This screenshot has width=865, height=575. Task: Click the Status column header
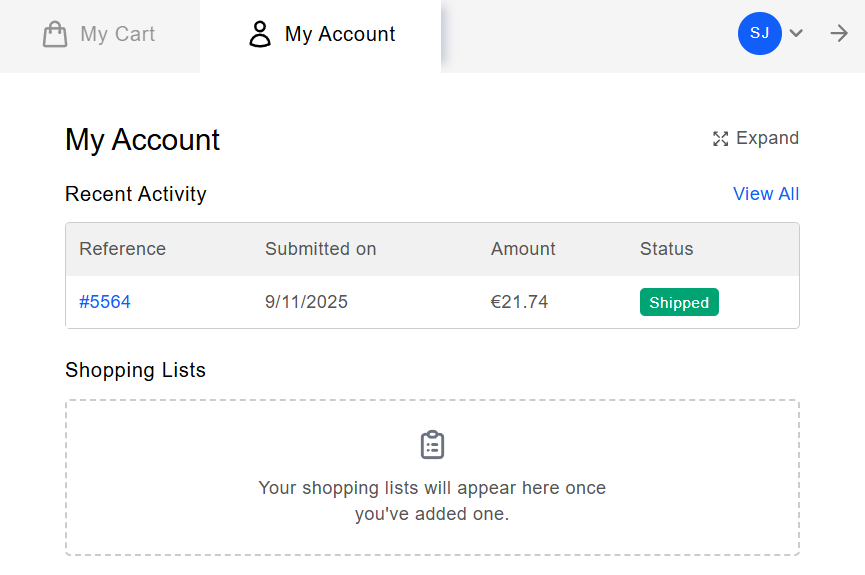666,249
